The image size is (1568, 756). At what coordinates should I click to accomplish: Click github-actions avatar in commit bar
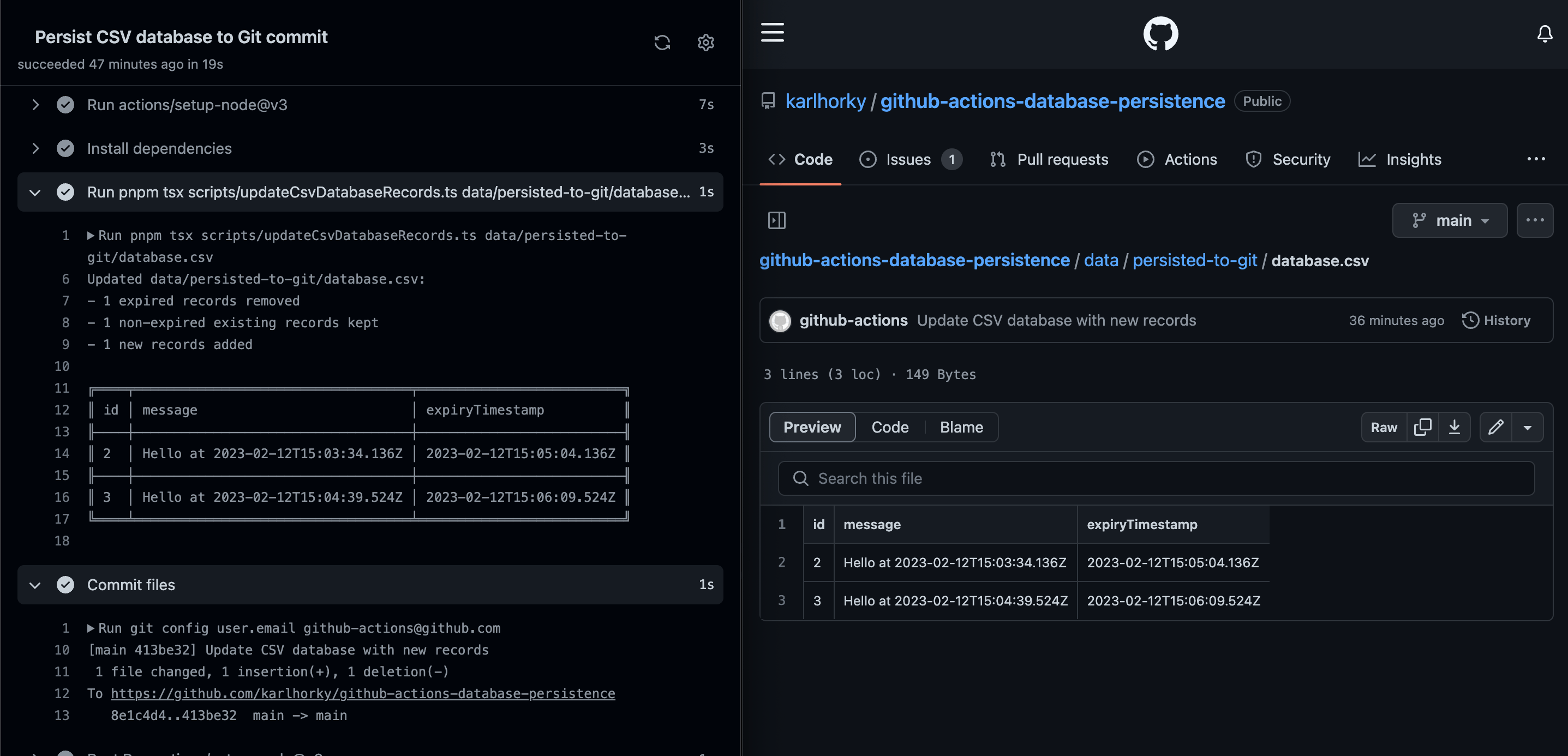pyautogui.click(x=780, y=321)
